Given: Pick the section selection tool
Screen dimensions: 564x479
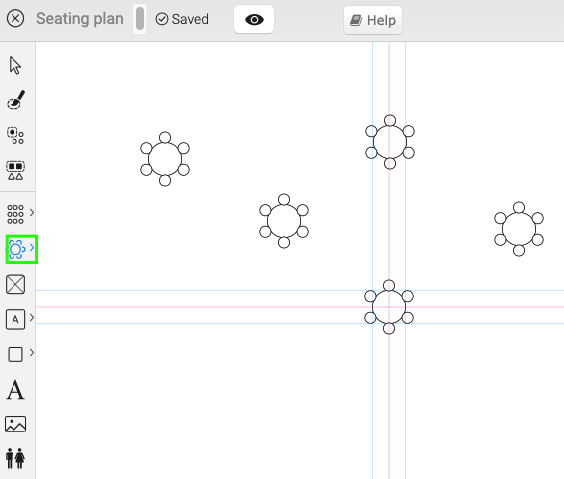Looking at the screenshot, I should tap(15, 170).
